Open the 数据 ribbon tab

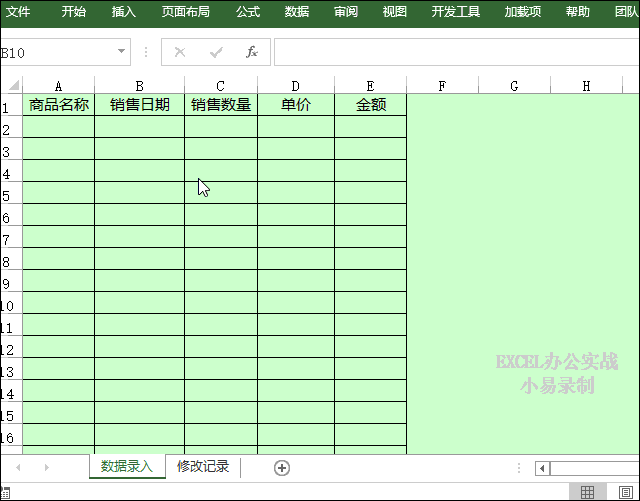point(297,11)
